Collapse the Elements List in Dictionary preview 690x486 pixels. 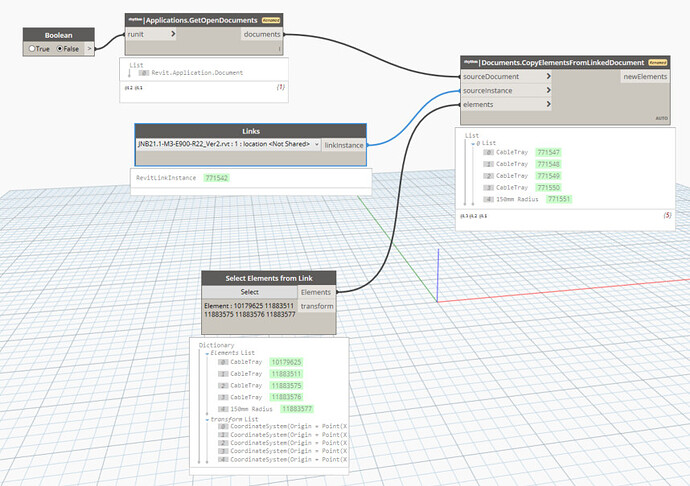coord(207,353)
